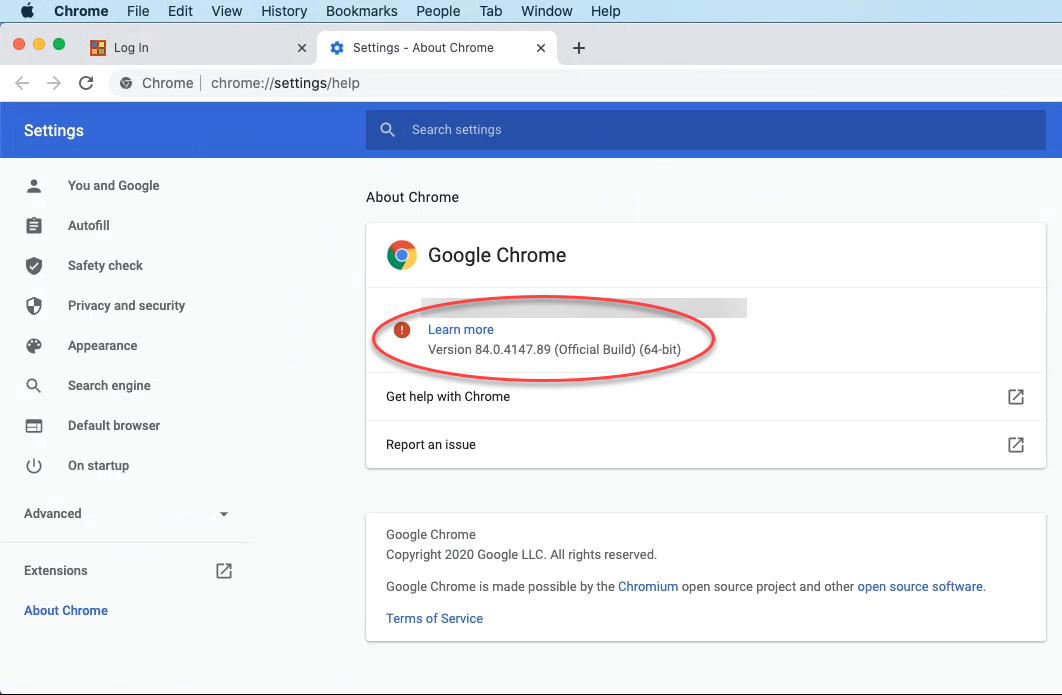Image resolution: width=1062 pixels, height=695 pixels.
Task: Open the History menu
Action: (284, 11)
